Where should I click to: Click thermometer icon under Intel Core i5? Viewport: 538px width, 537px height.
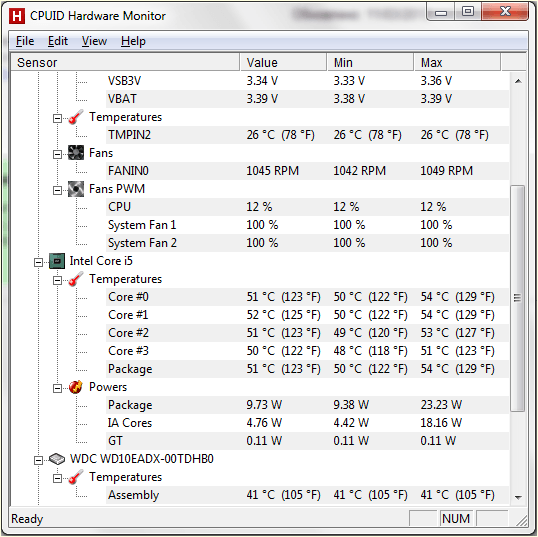coord(76,279)
